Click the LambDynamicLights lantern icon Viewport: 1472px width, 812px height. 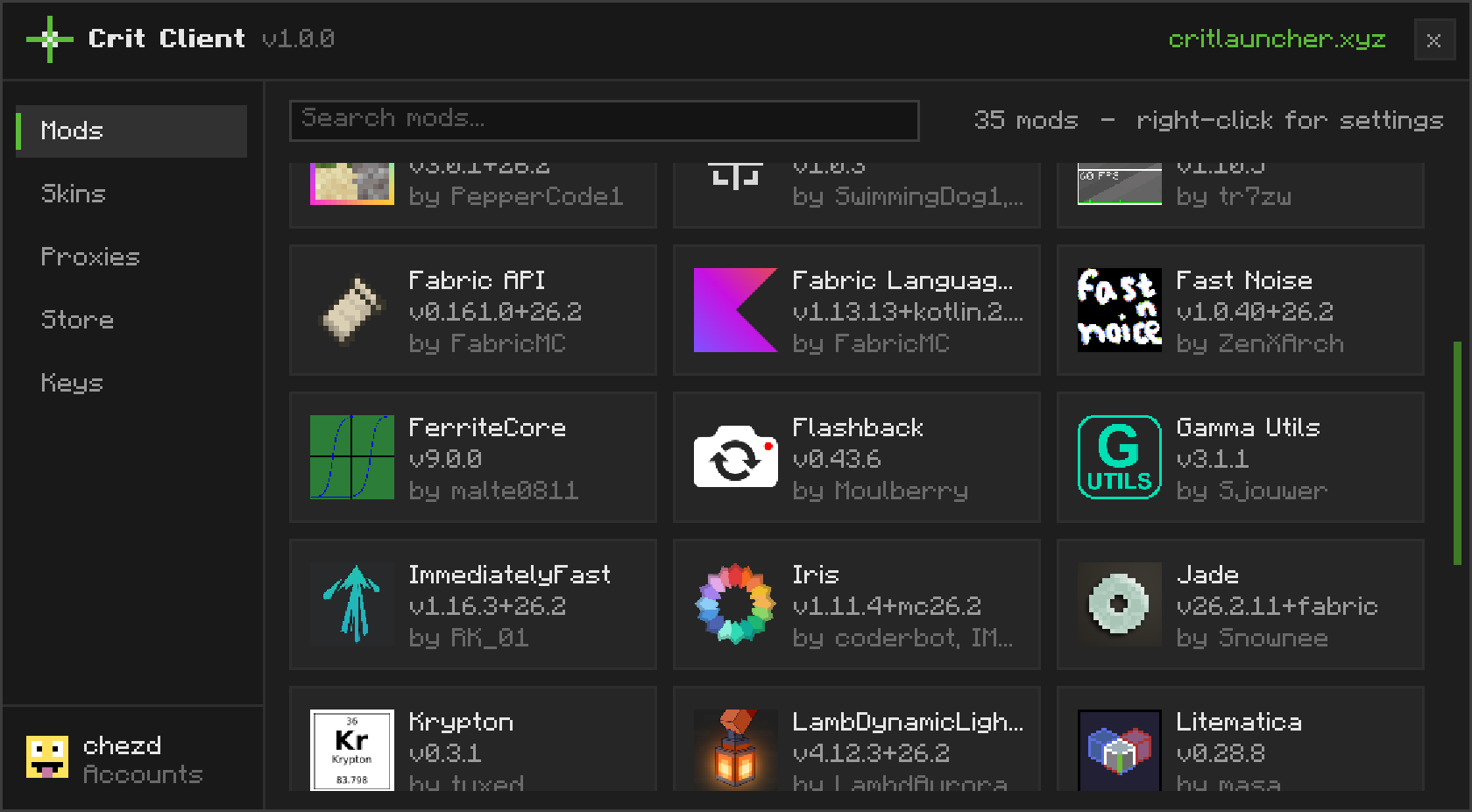pos(736,750)
